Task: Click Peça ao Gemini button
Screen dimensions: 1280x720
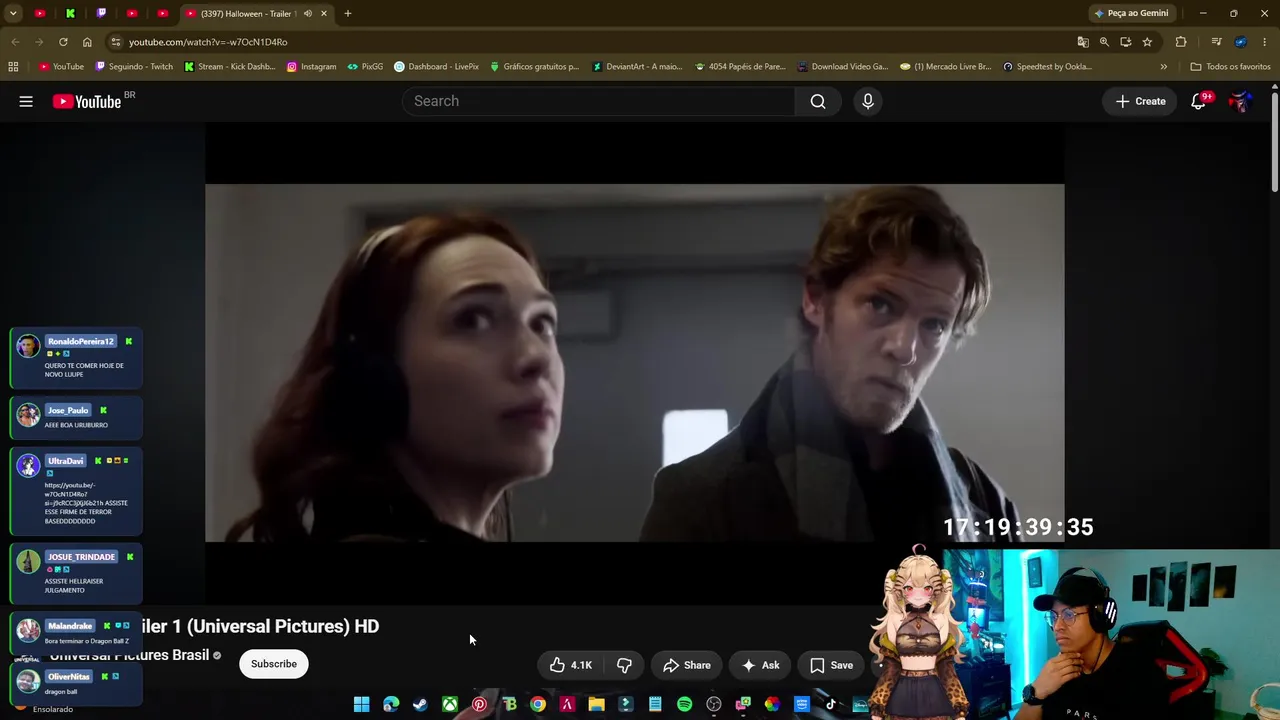Action: tap(1131, 14)
